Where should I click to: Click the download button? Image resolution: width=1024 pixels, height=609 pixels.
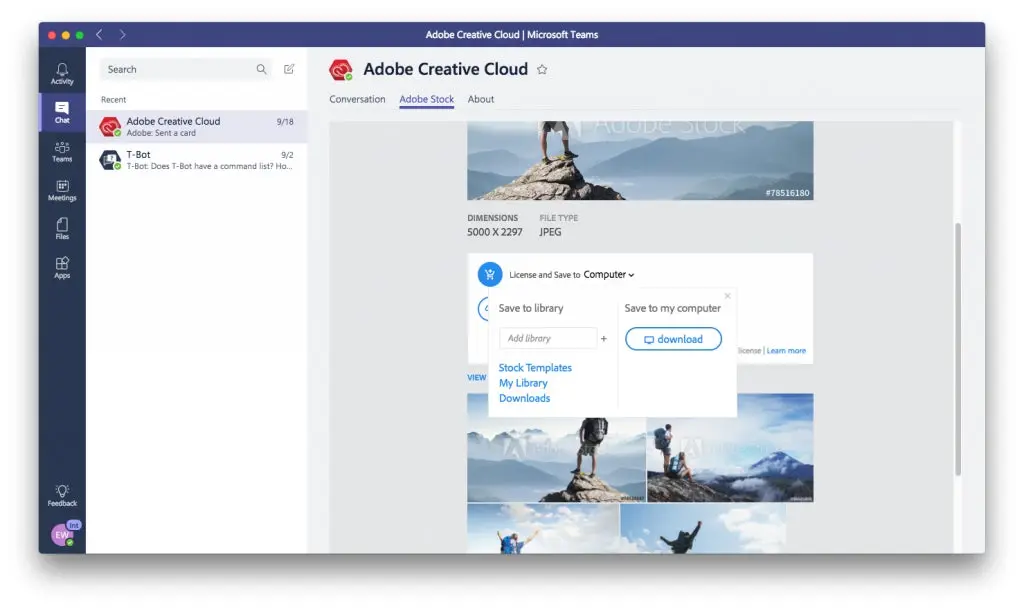pos(673,339)
